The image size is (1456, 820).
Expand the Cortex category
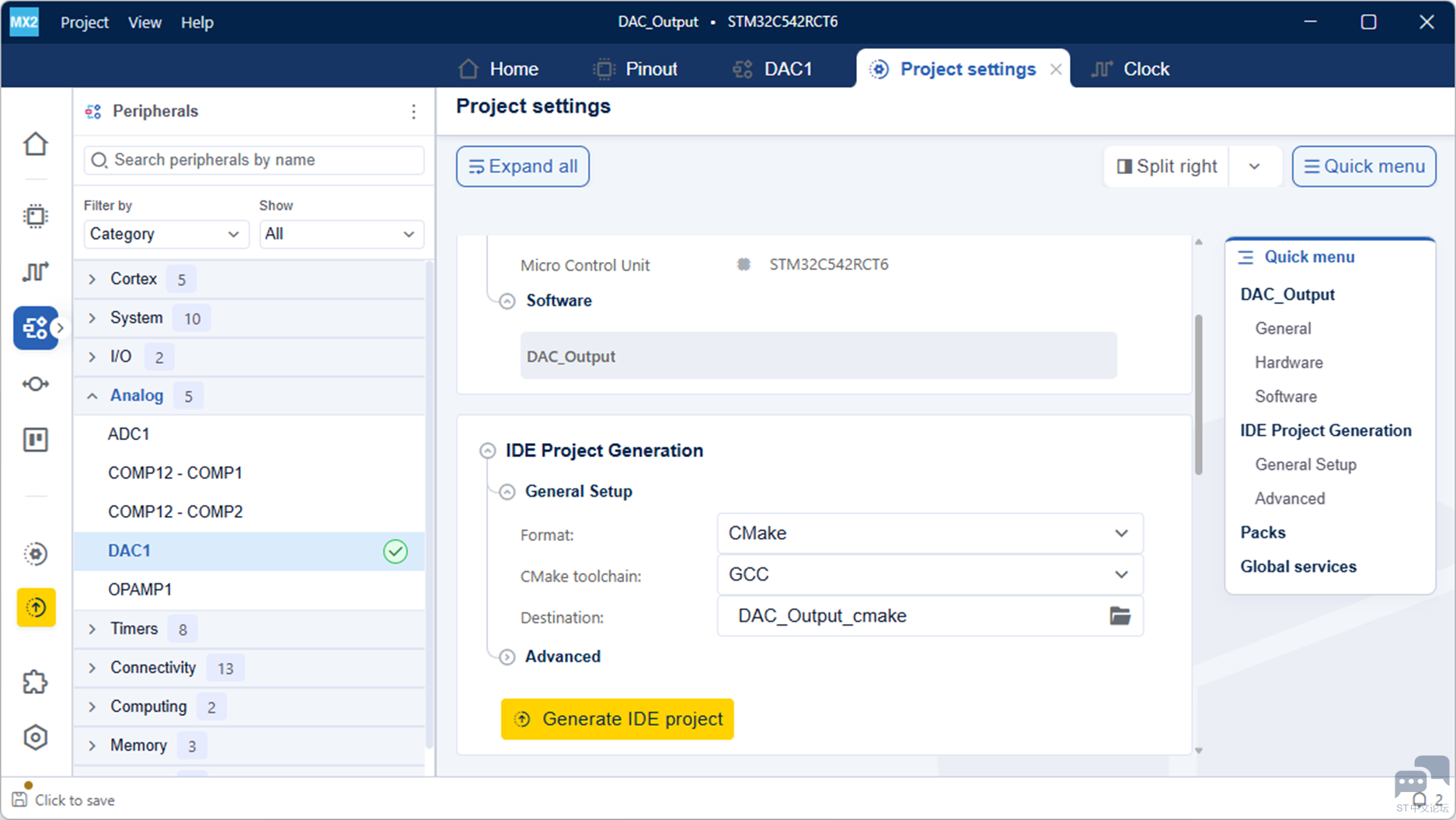pyautogui.click(x=92, y=279)
